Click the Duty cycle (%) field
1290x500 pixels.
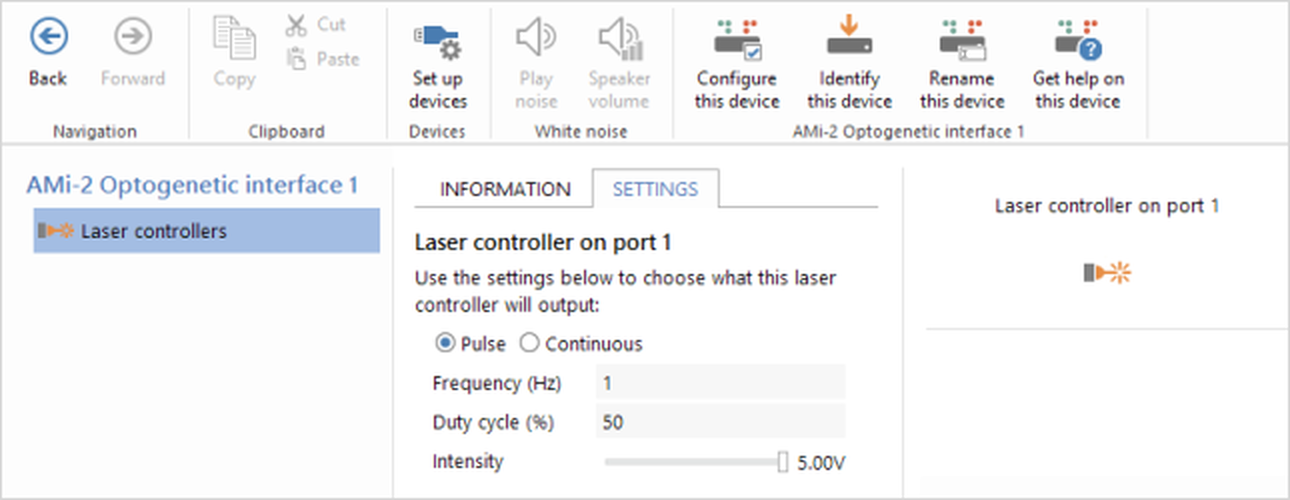[720, 422]
